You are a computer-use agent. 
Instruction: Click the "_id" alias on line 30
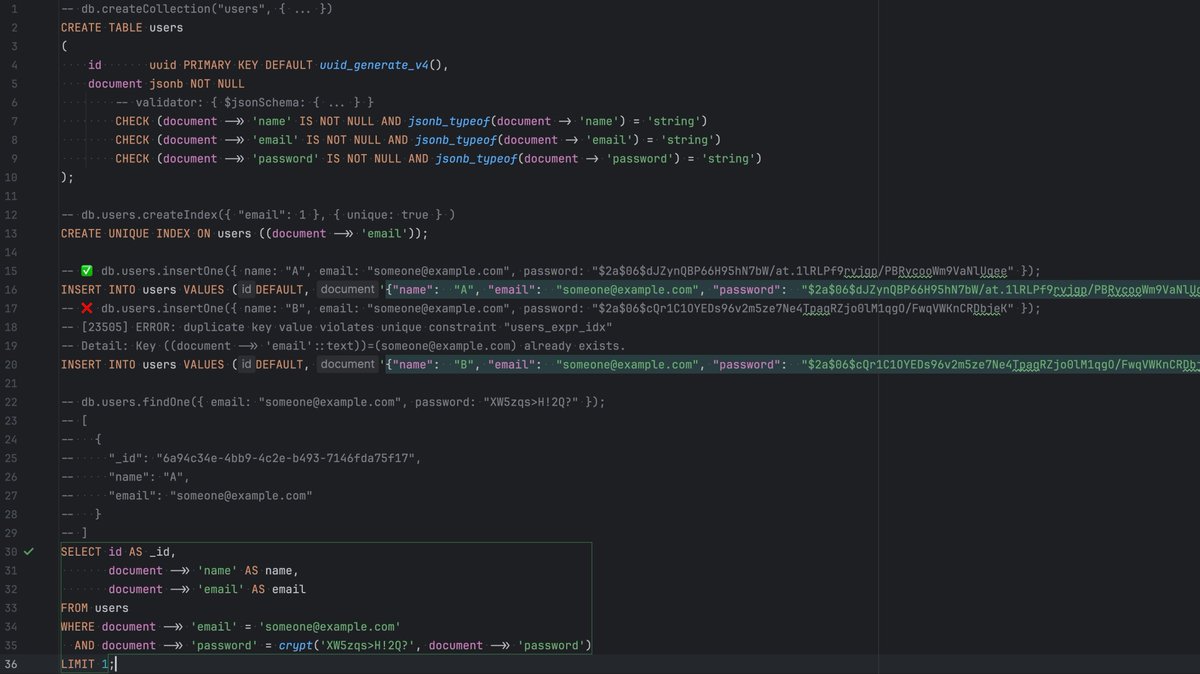159,551
